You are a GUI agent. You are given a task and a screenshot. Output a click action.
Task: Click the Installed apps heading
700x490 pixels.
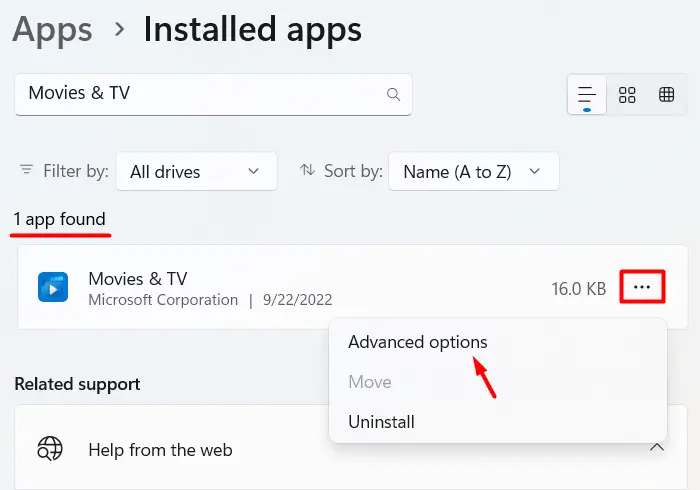[x=253, y=29]
